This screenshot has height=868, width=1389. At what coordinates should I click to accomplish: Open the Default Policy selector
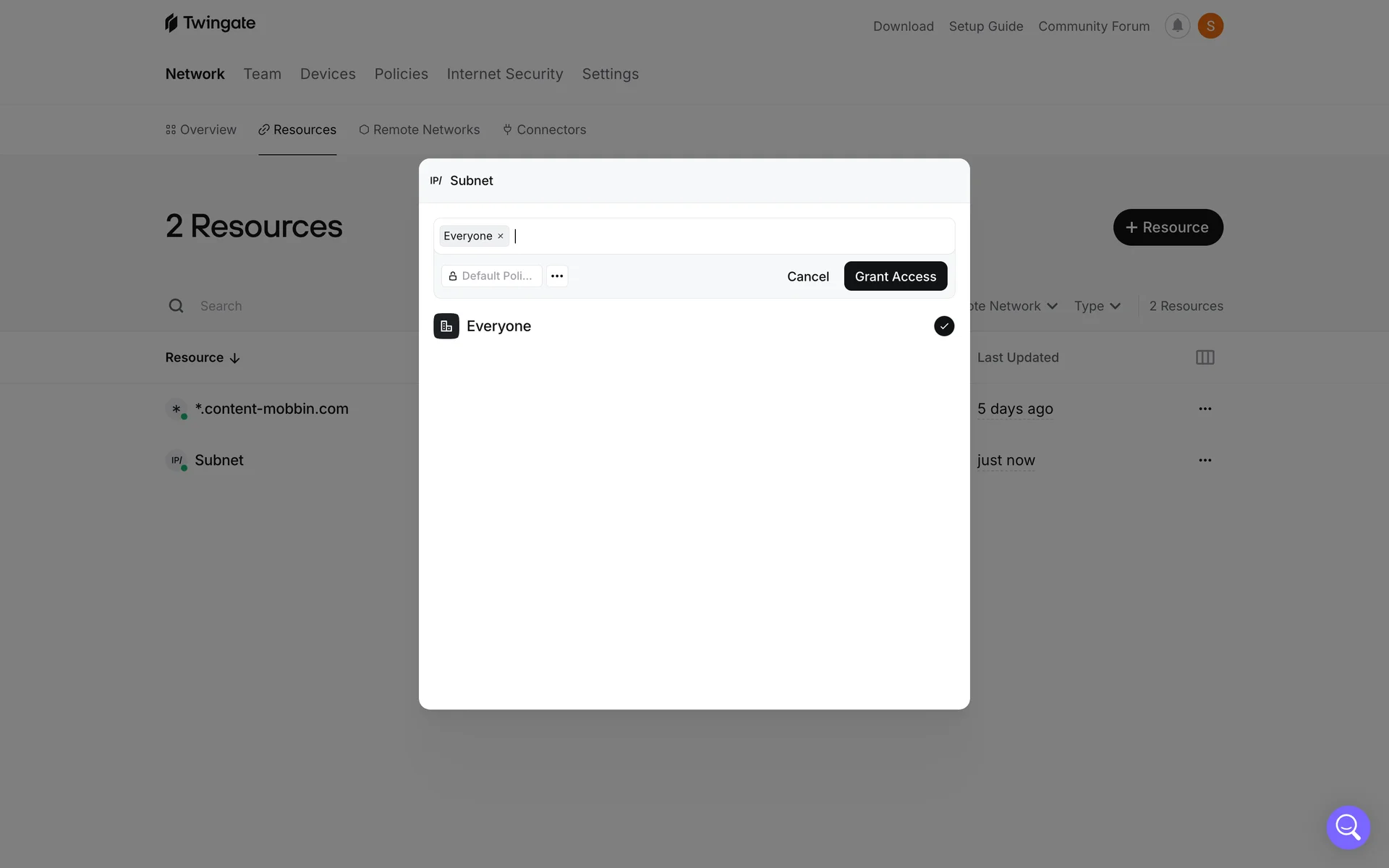491,276
